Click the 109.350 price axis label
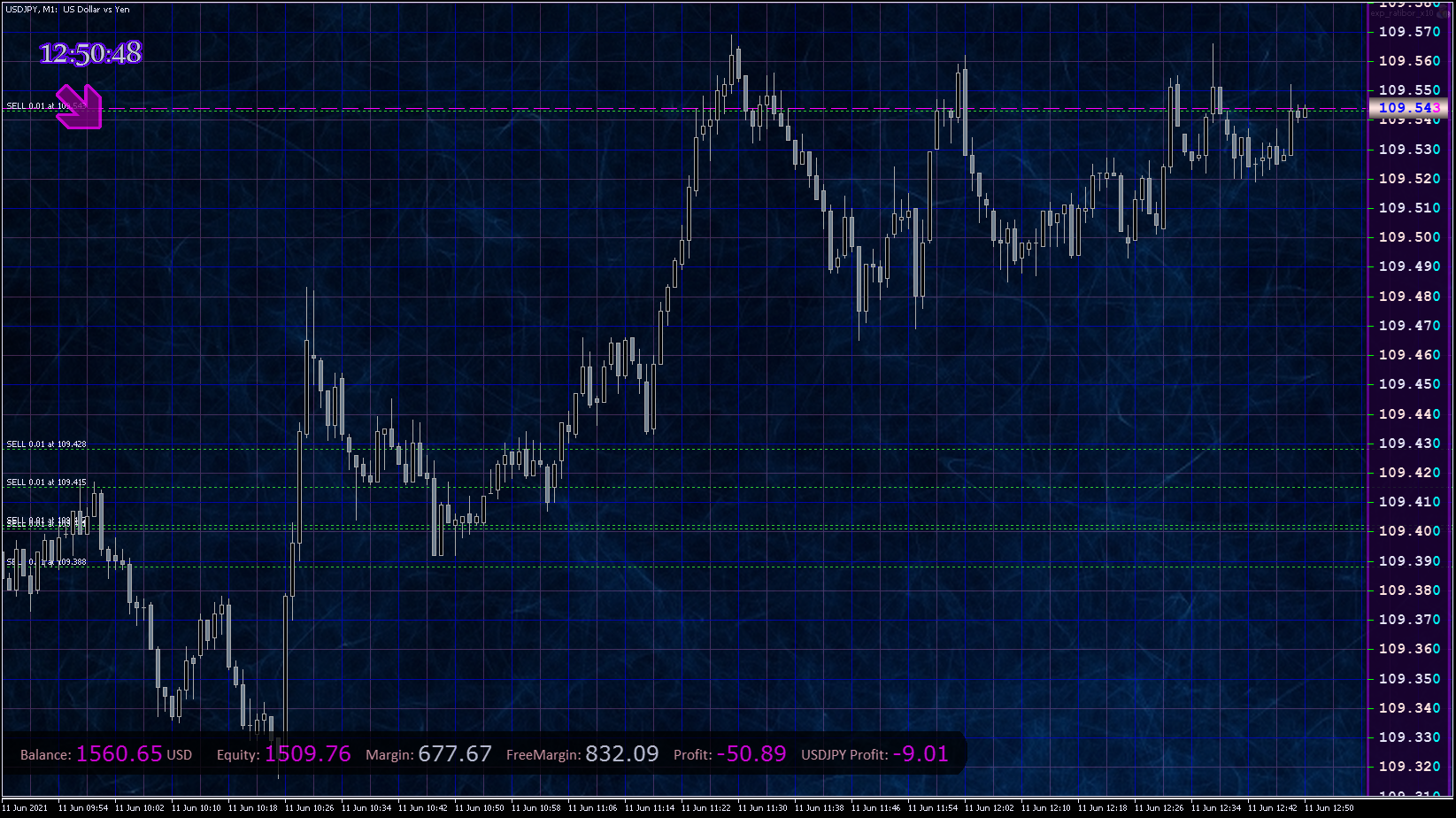Screen dimensions: 1456x818 click(1410, 679)
